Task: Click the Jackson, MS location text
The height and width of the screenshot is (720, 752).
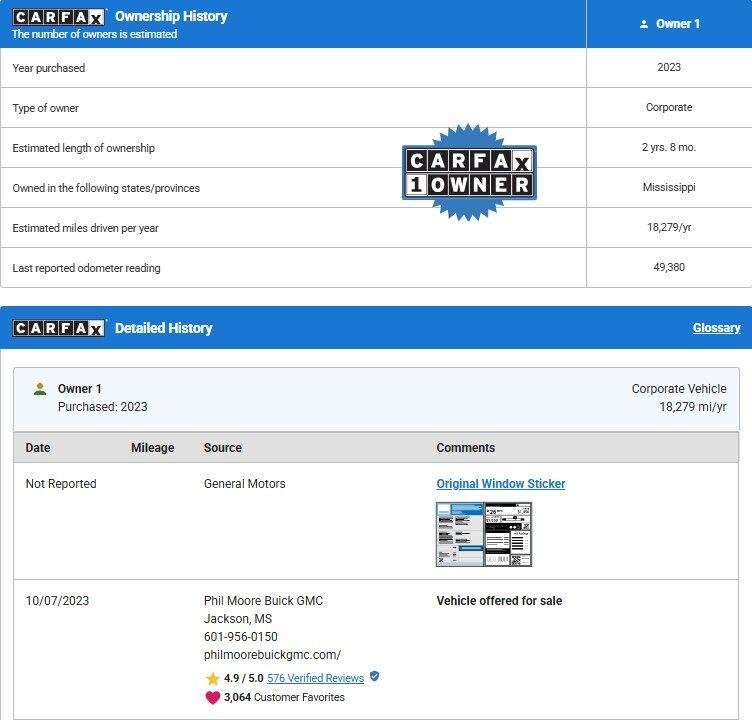Action: pos(238,619)
